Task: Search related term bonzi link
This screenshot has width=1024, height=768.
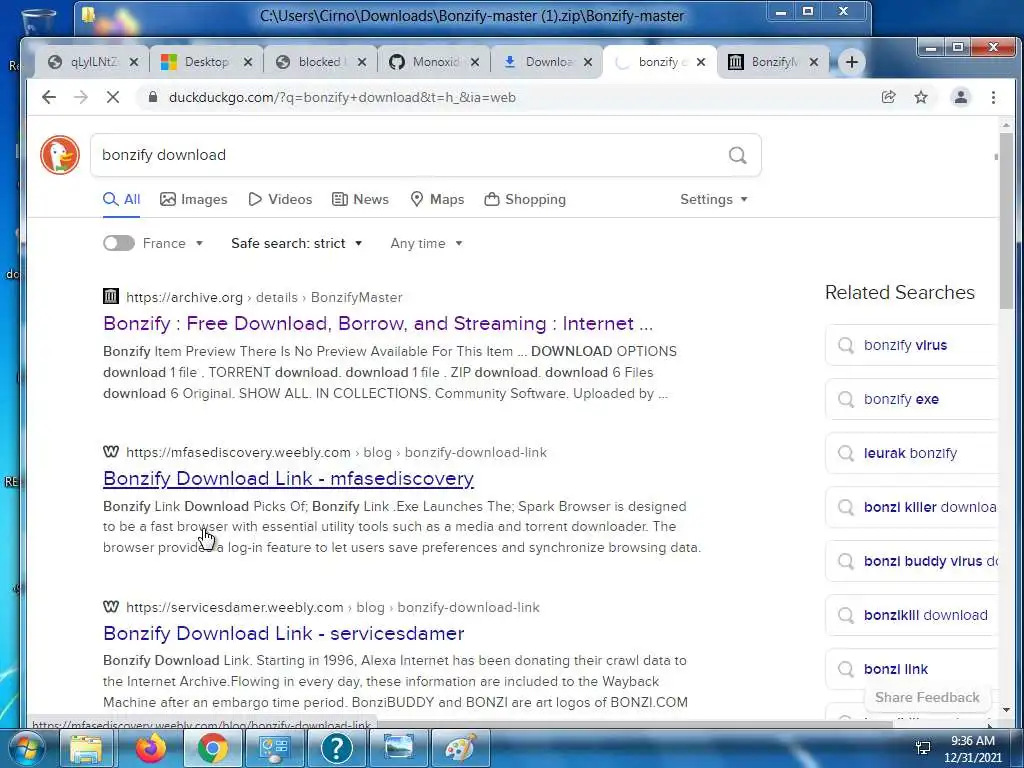Action: [x=912, y=669]
